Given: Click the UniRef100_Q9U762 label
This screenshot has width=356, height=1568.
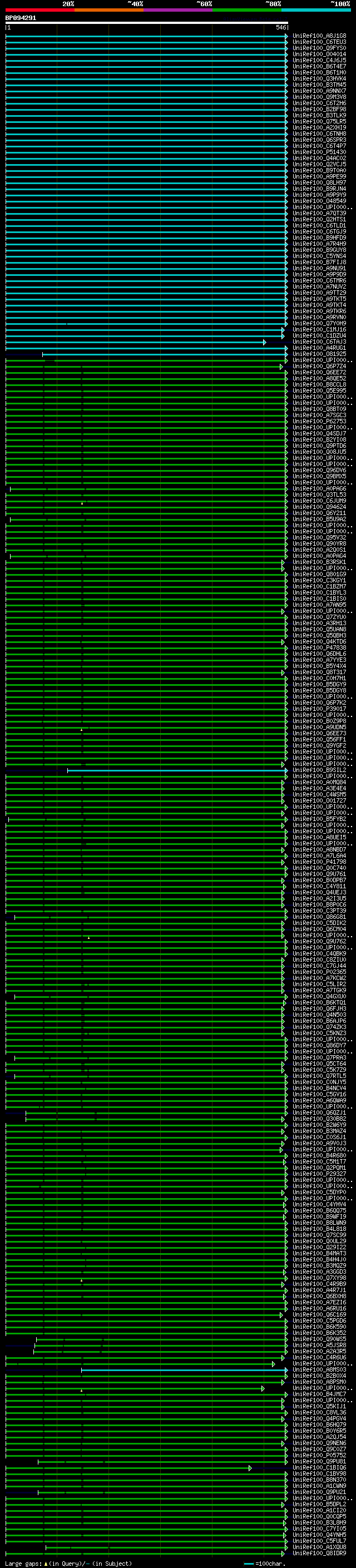Looking at the screenshot, I should tap(319, 942).
